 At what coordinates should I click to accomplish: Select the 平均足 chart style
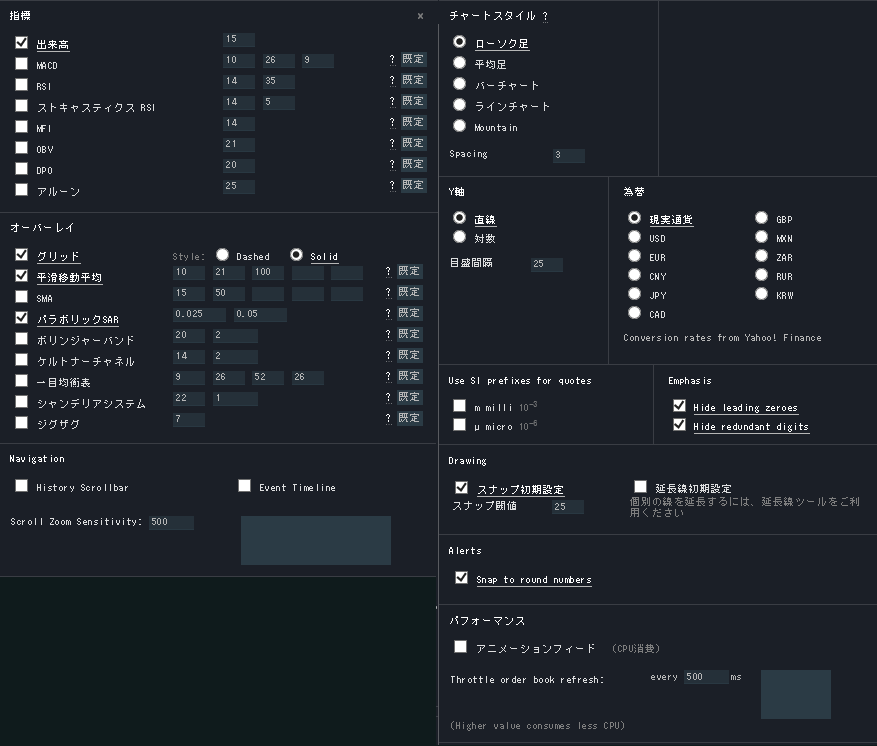[x=460, y=63]
